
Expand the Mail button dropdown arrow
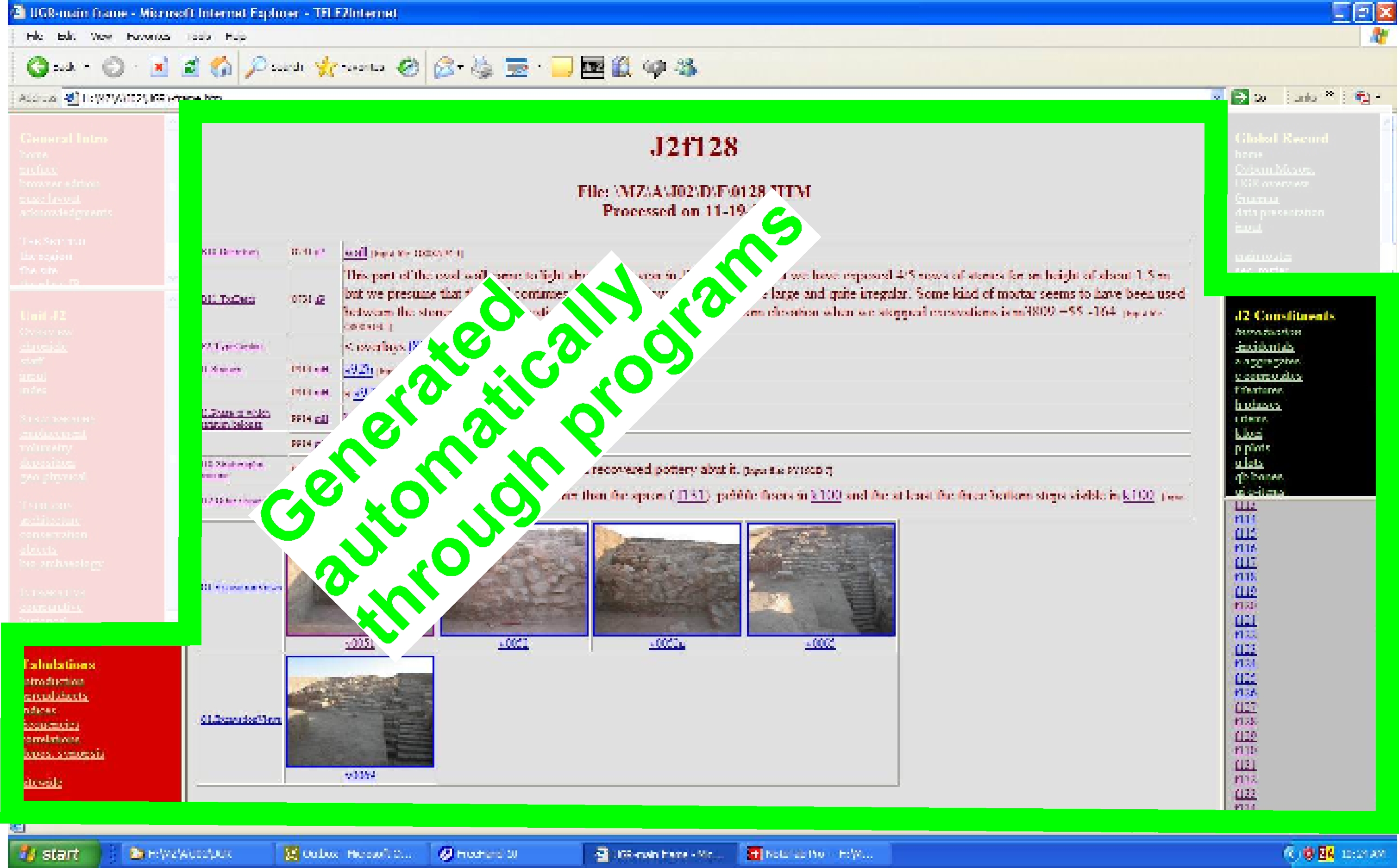pos(461,68)
